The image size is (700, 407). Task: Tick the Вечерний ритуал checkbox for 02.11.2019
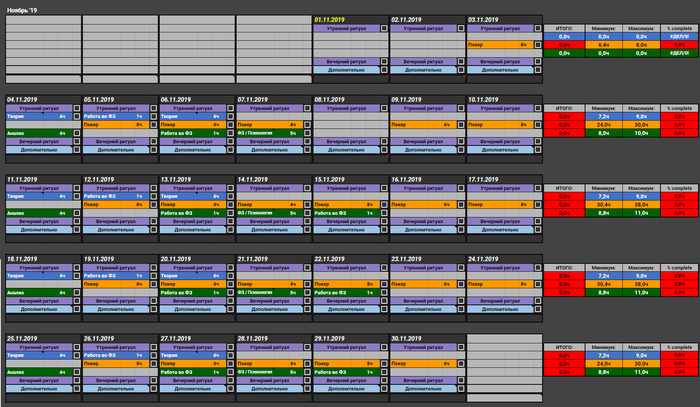[461, 62]
